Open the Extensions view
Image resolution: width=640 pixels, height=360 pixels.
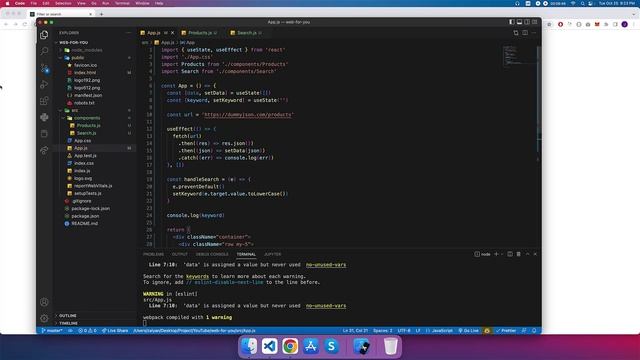tap(44, 101)
